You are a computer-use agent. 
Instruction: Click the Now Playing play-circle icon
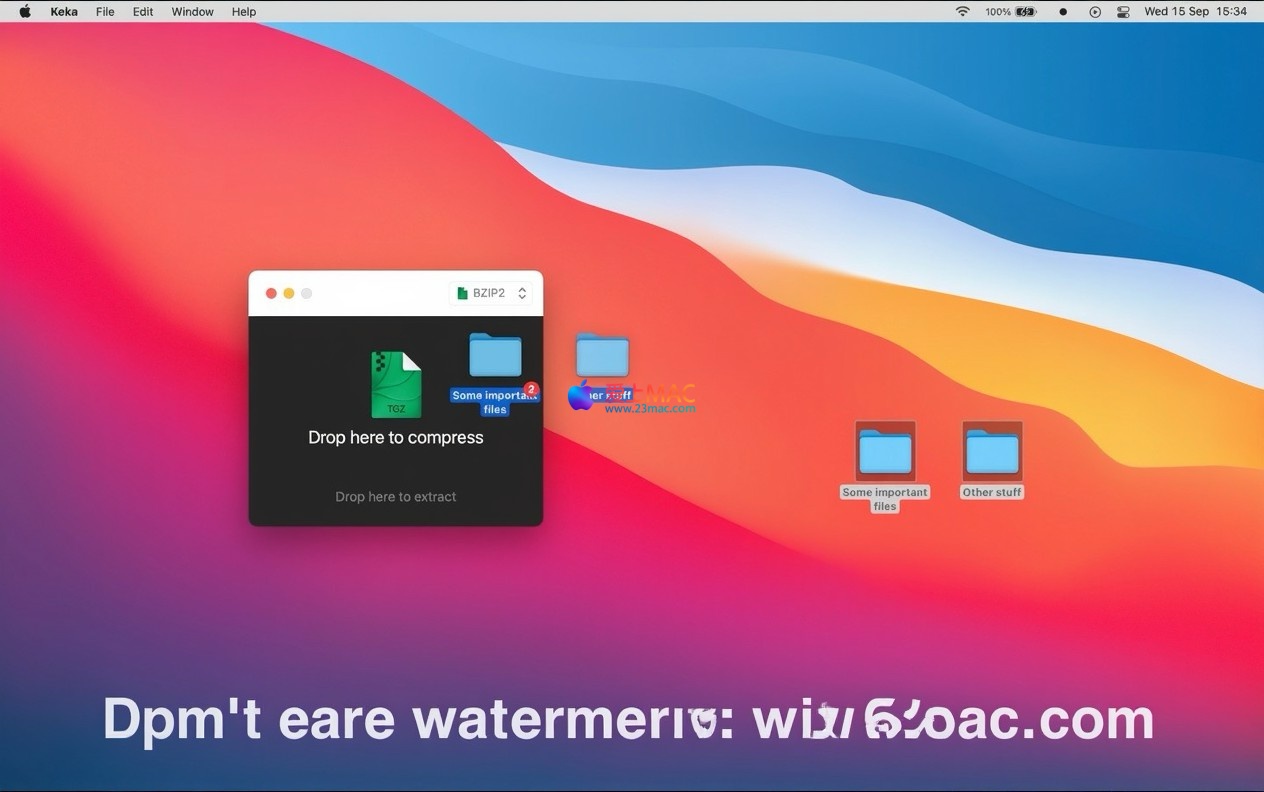[1095, 12]
